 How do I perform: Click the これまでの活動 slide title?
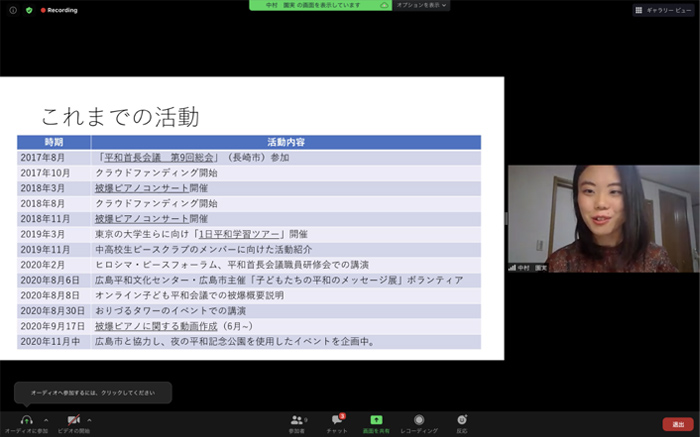point(120,117)
